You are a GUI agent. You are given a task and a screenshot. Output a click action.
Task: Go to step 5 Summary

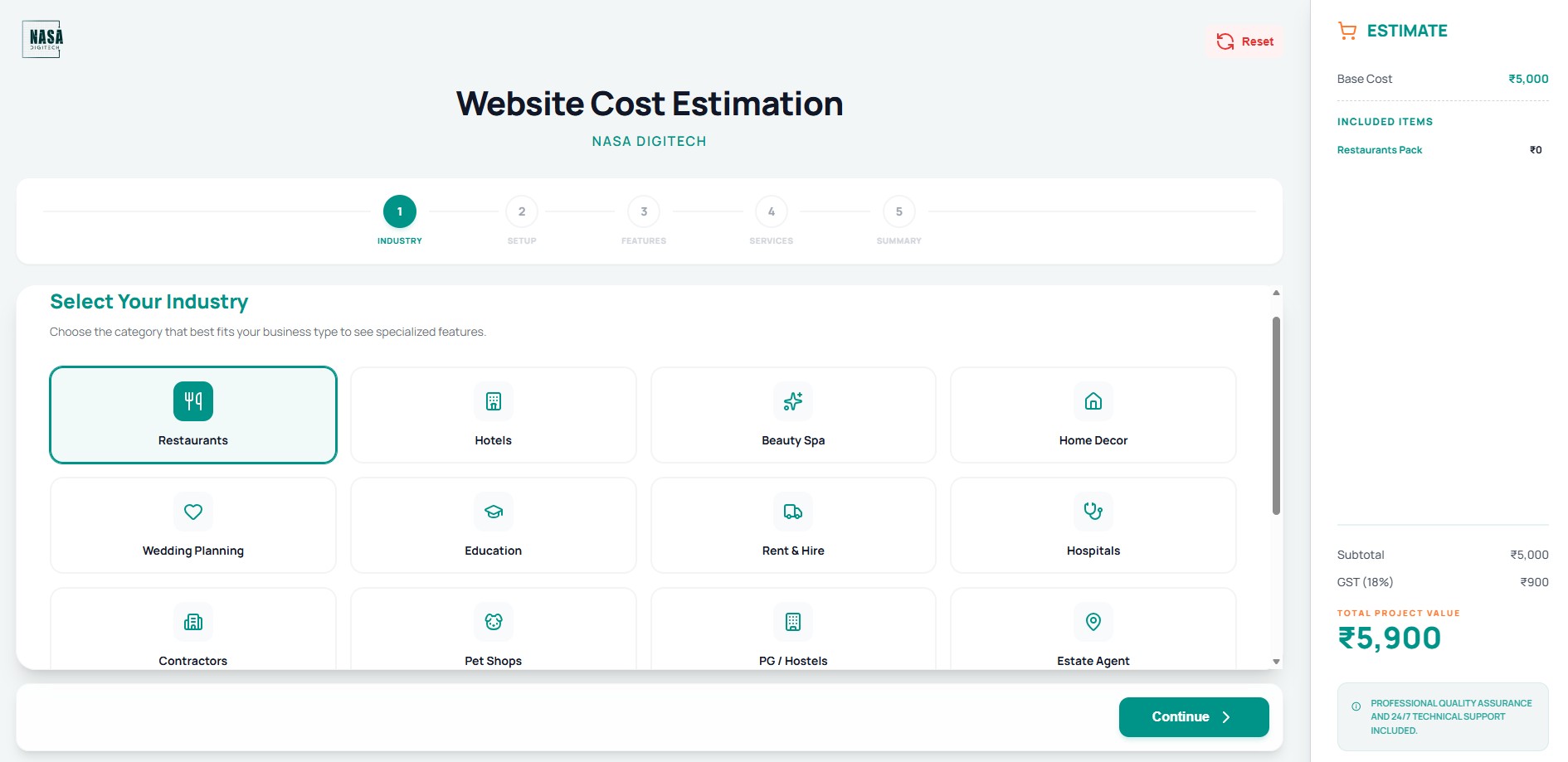click(x=898, y=212)
